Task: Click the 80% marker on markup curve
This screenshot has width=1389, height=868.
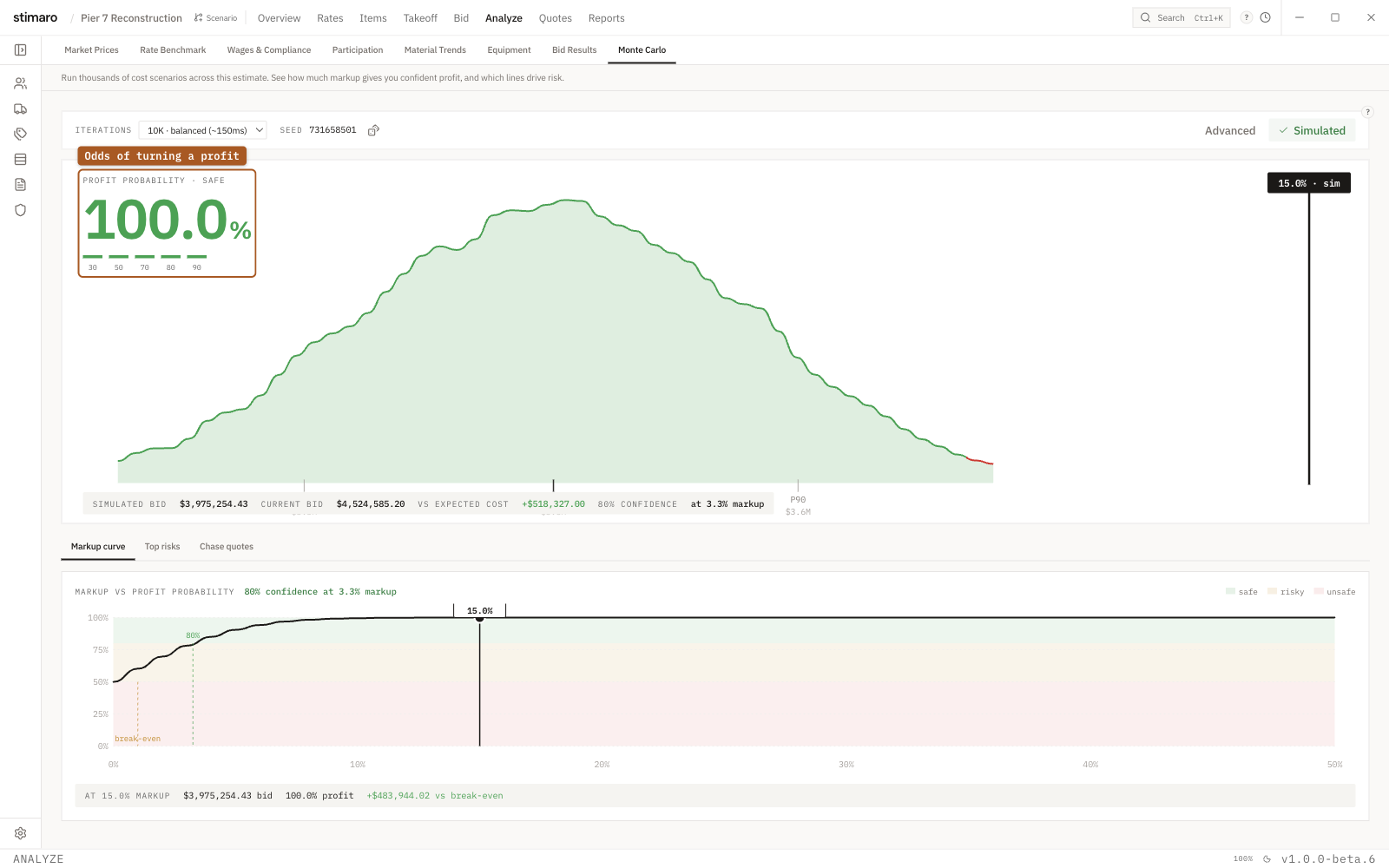Action: 193,635
